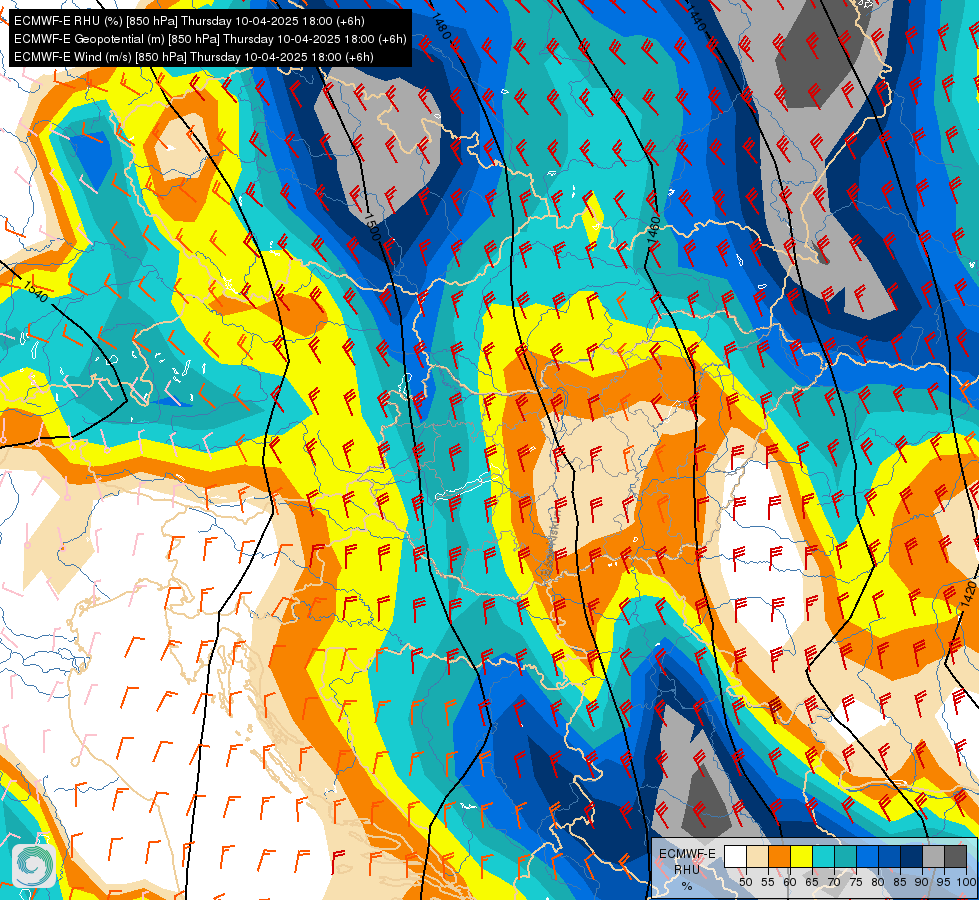Click legend tick value 70

tap(834, 882)
